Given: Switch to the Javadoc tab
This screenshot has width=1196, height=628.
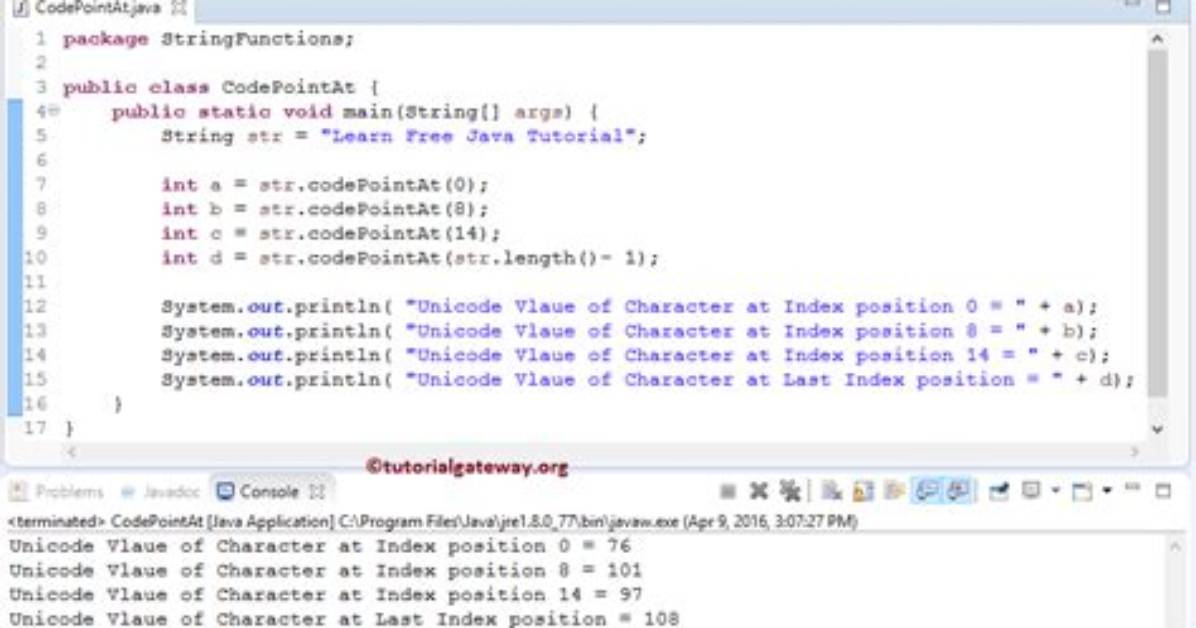Looking at the screenshot, I should 162,491.
